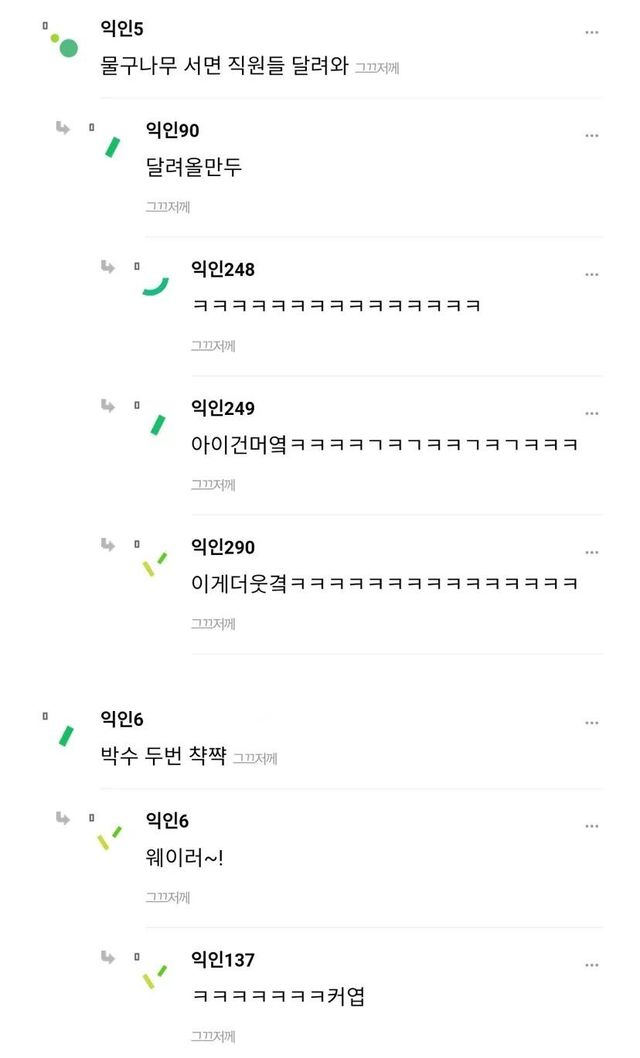Open more options for 익인90's reply
This screenshot has width=640, height=1058.
[592, 135]
